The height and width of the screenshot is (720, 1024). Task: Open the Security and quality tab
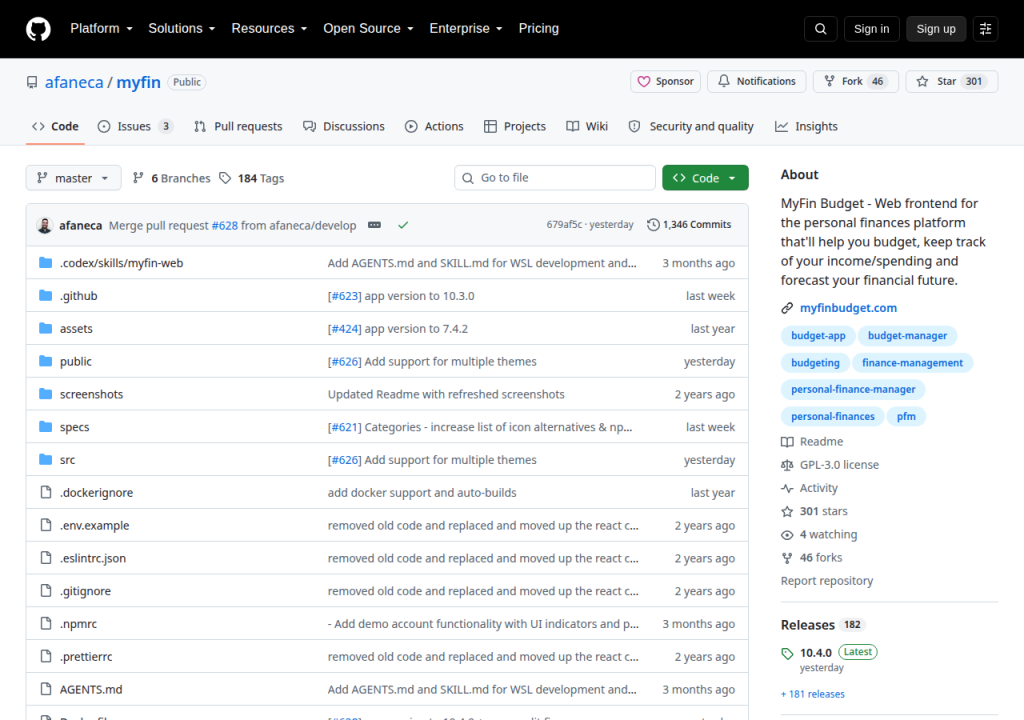coord(691,127)
